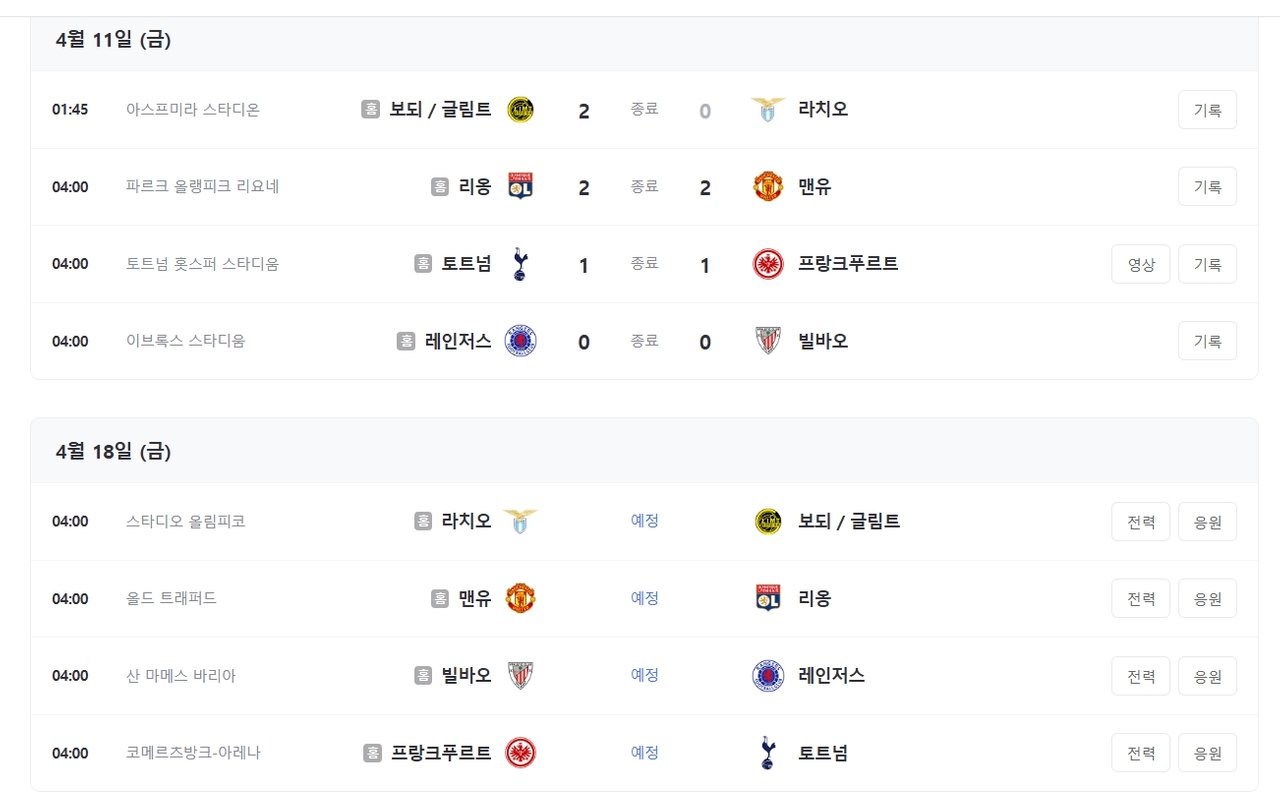
Task: Click the Frankfurt crest in the April 18 fixture
Action: pyautogui.click(x=520, y=753)
